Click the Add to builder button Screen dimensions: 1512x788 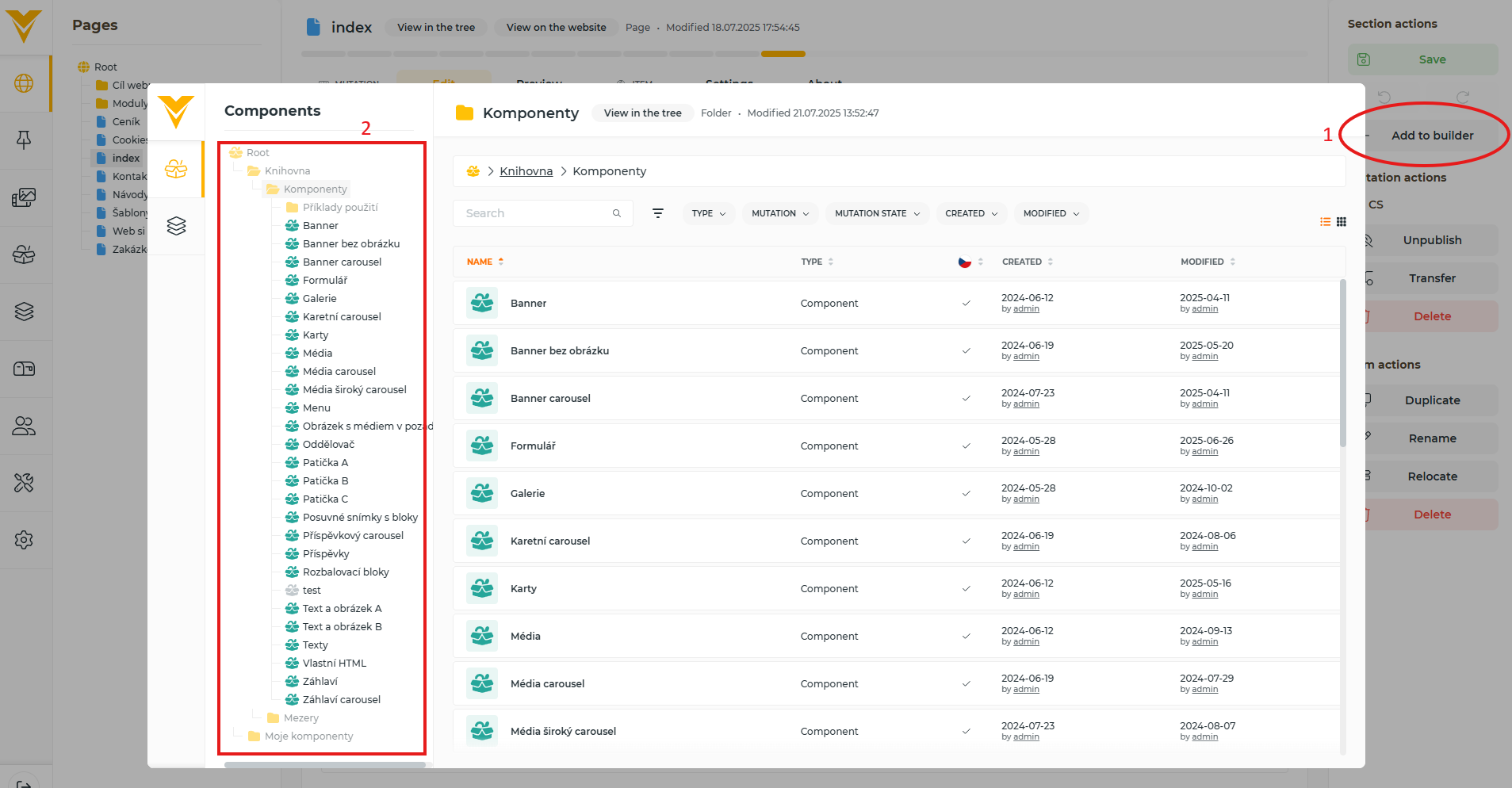click(x=1431, y=136)
